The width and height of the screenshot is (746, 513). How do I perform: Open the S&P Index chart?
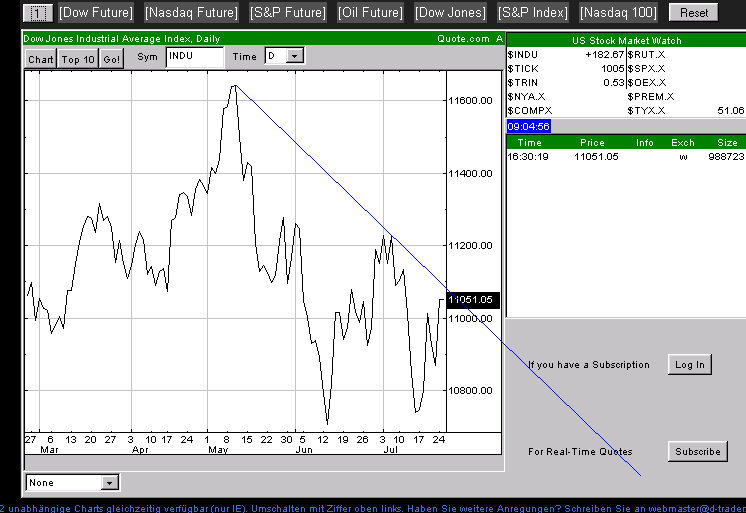point(532,13)
